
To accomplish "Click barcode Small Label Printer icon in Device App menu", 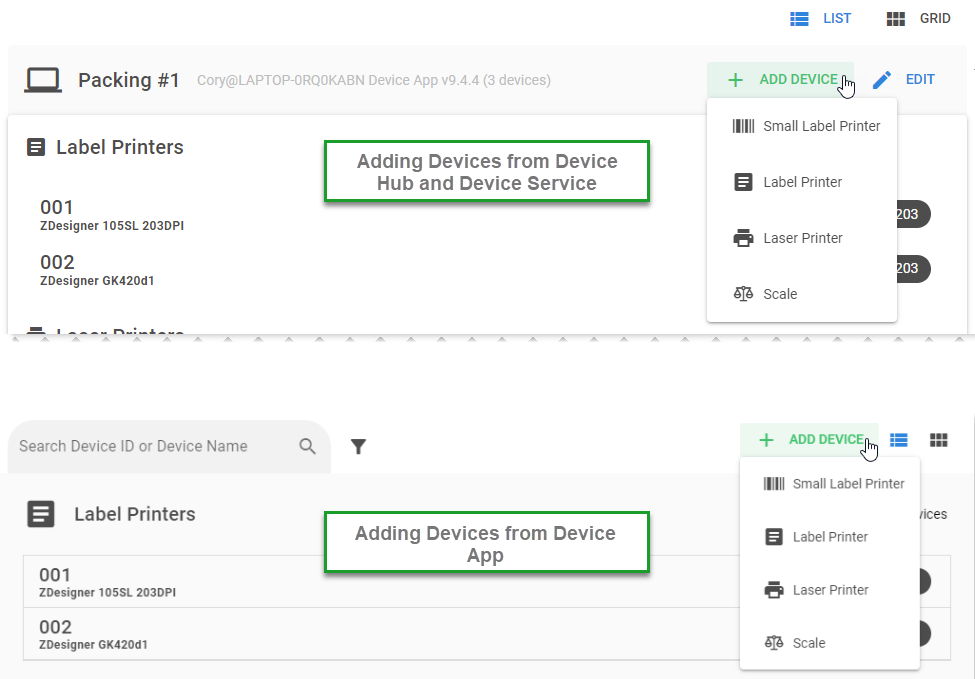I will 774,484.
